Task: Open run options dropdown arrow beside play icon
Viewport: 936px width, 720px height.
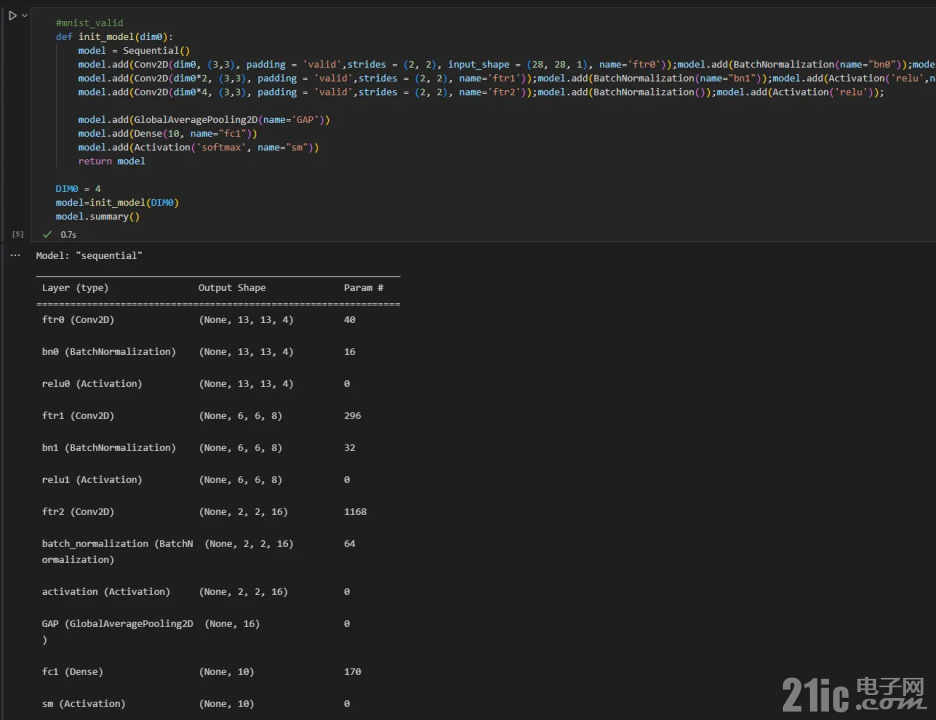Action: point(24,16)
